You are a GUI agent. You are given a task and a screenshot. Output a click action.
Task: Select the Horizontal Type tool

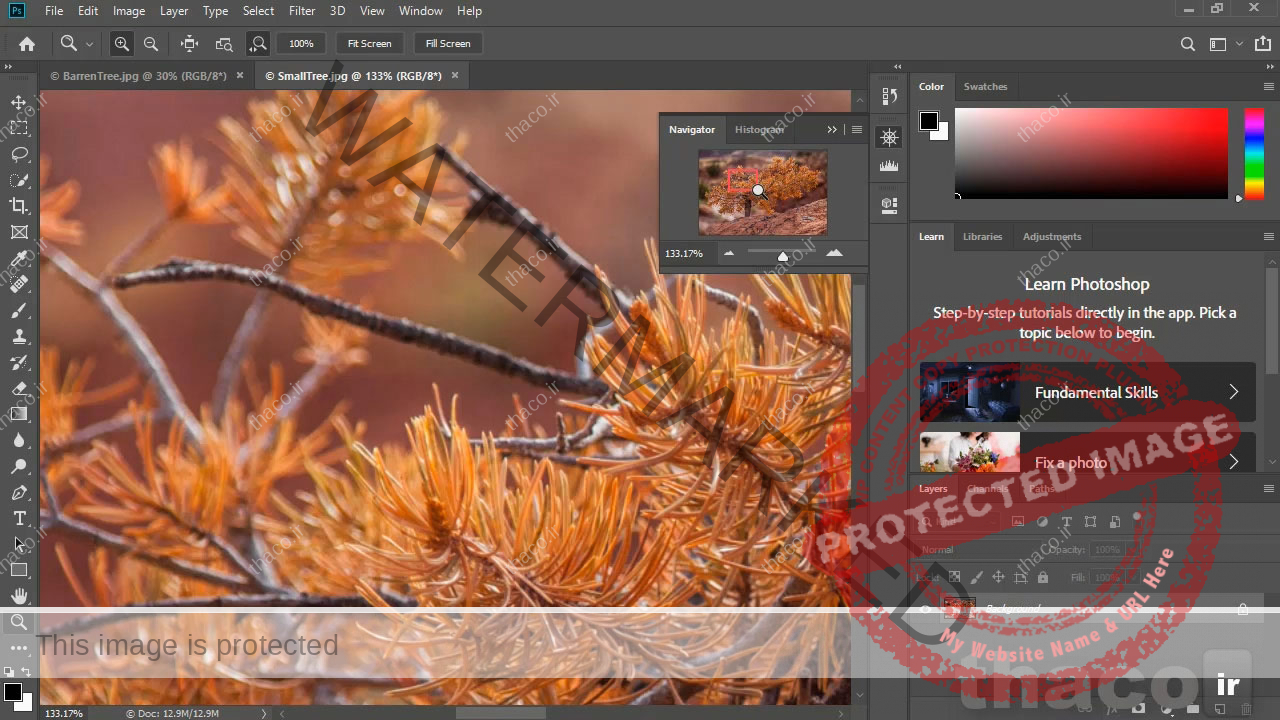[19, 519]
